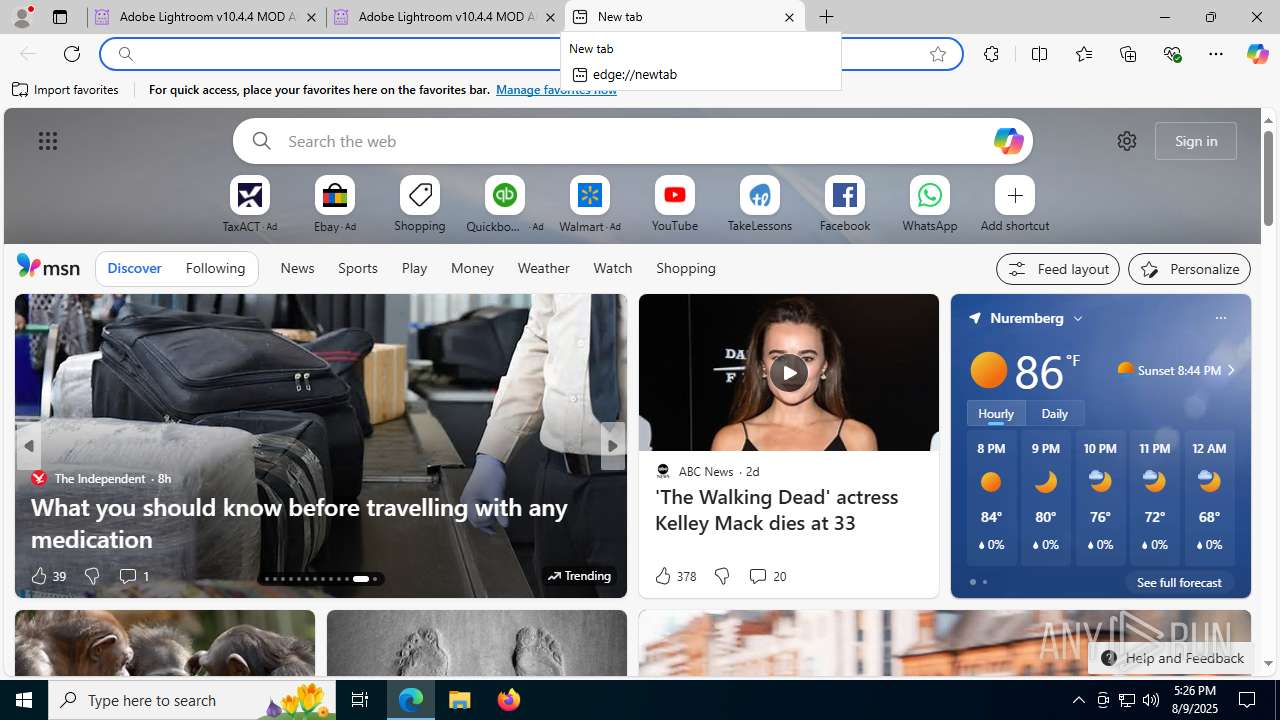The height and width of the screenshot is (720, 1280).
Task: Click Import favorites
Action: coord(66,90)
